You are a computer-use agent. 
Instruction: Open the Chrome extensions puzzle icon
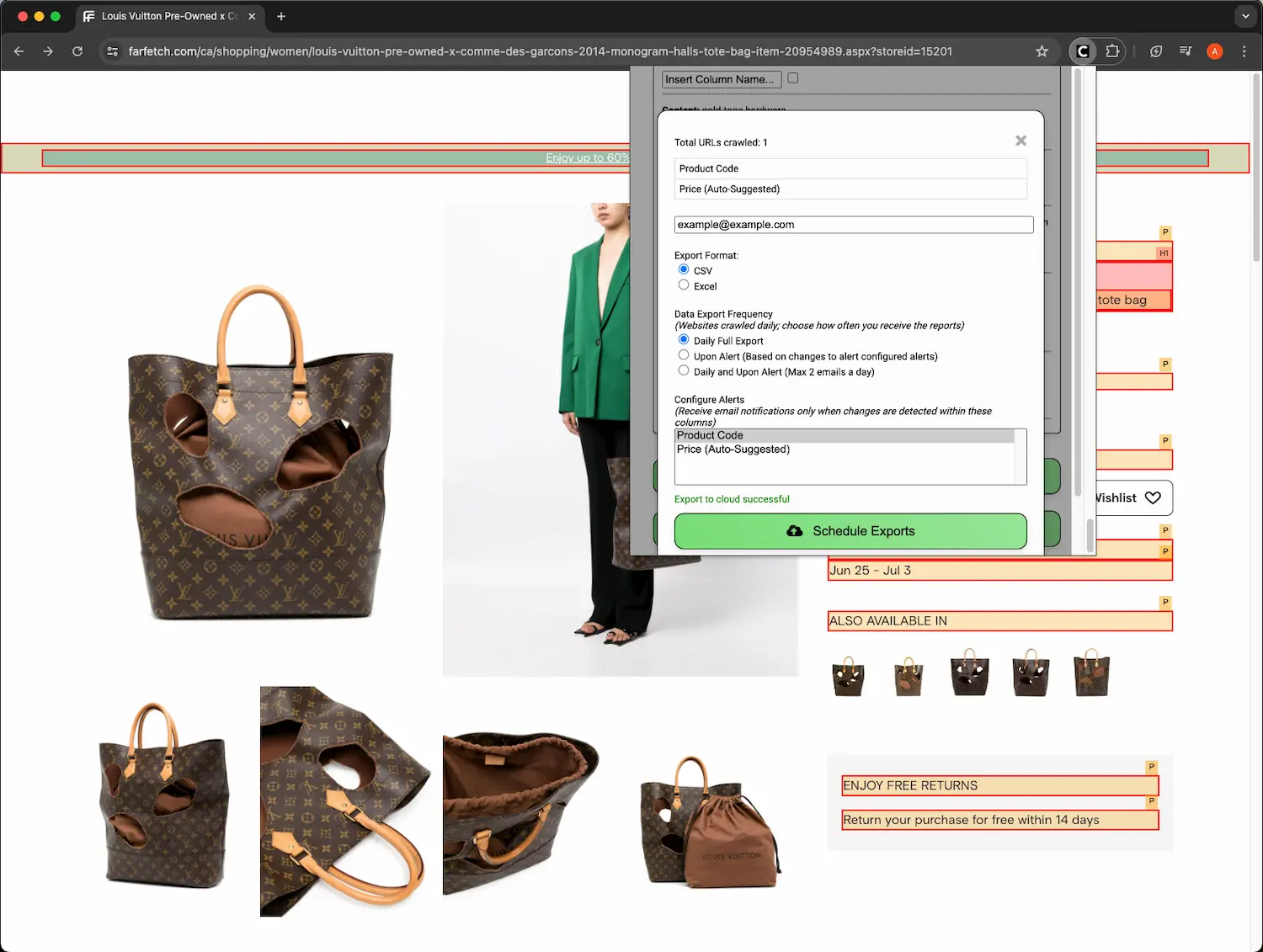pyautogui.click(x=1112, y=51)
